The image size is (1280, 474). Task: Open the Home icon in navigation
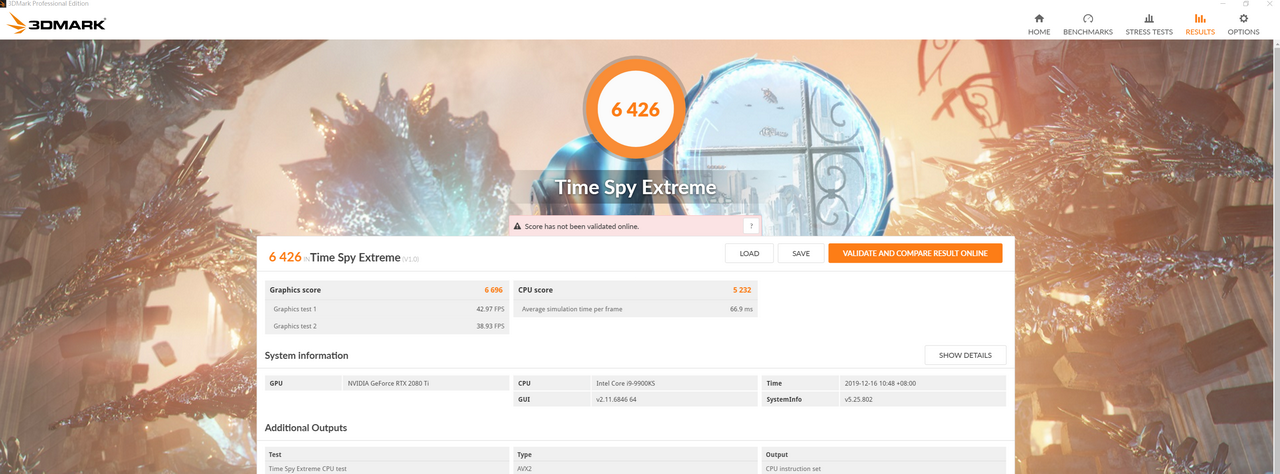(x=1039, y=18)
